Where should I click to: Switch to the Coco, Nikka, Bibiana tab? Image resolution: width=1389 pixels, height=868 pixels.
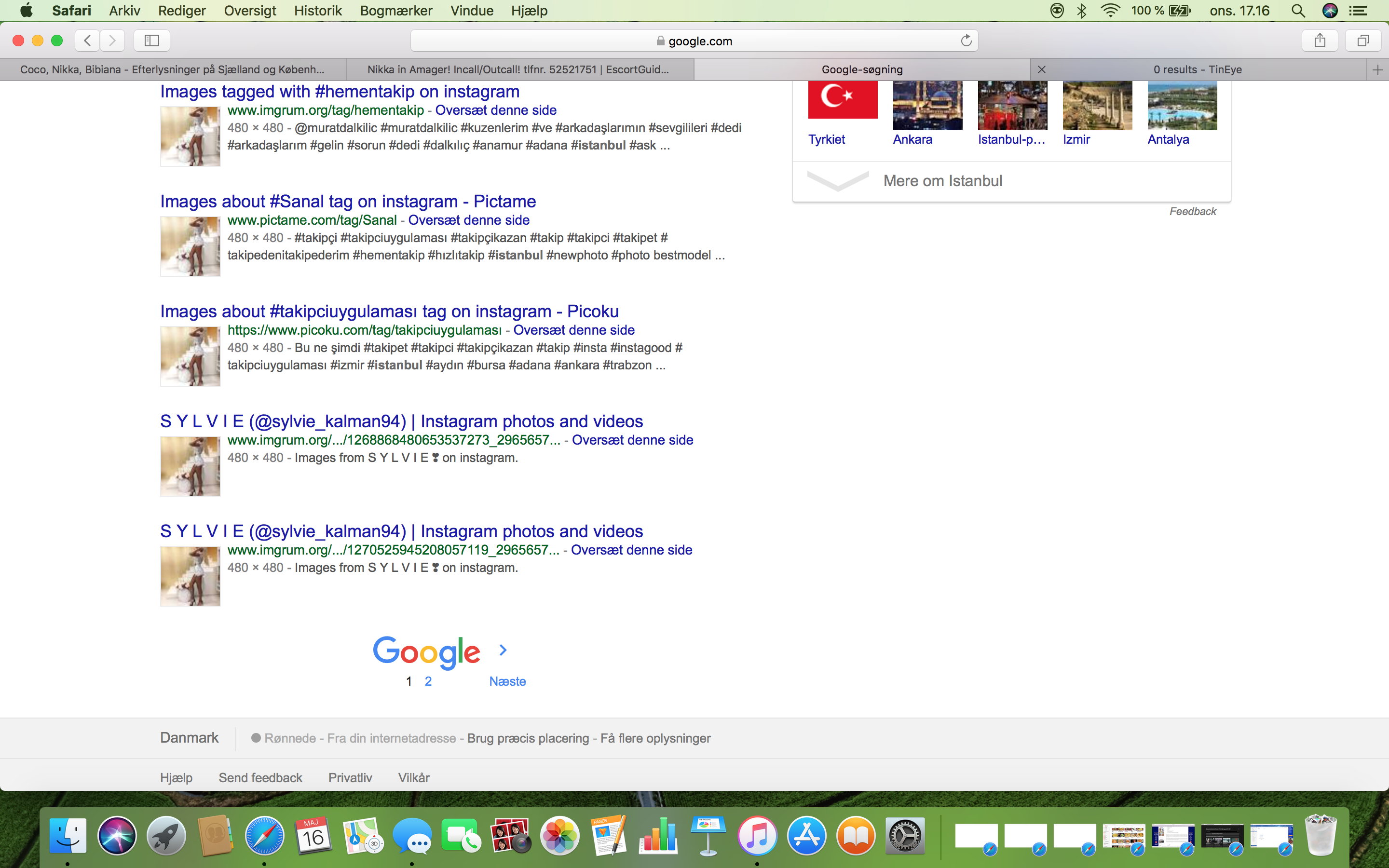(173, 69)
